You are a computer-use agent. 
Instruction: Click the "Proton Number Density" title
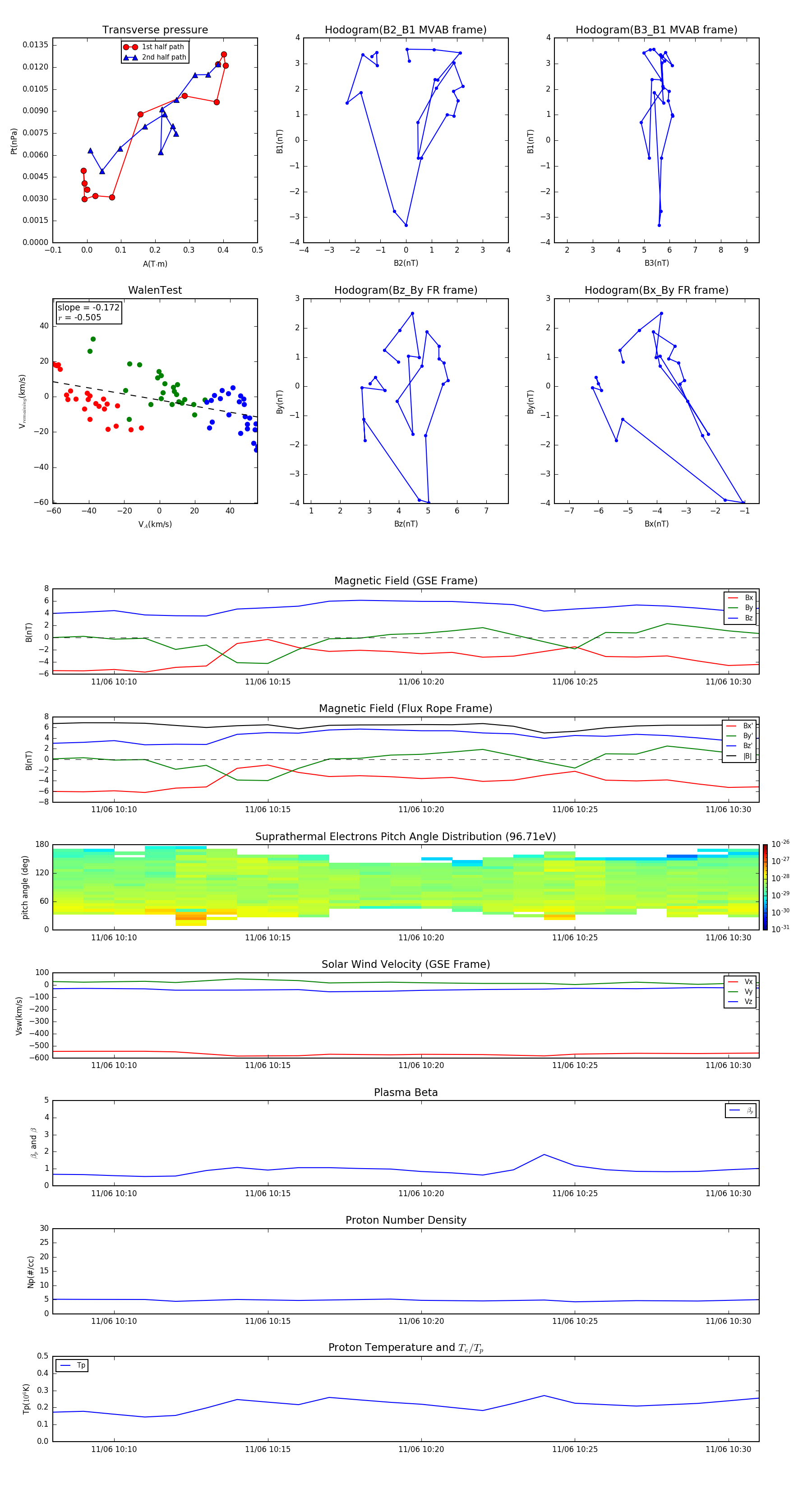point(406,1220)
